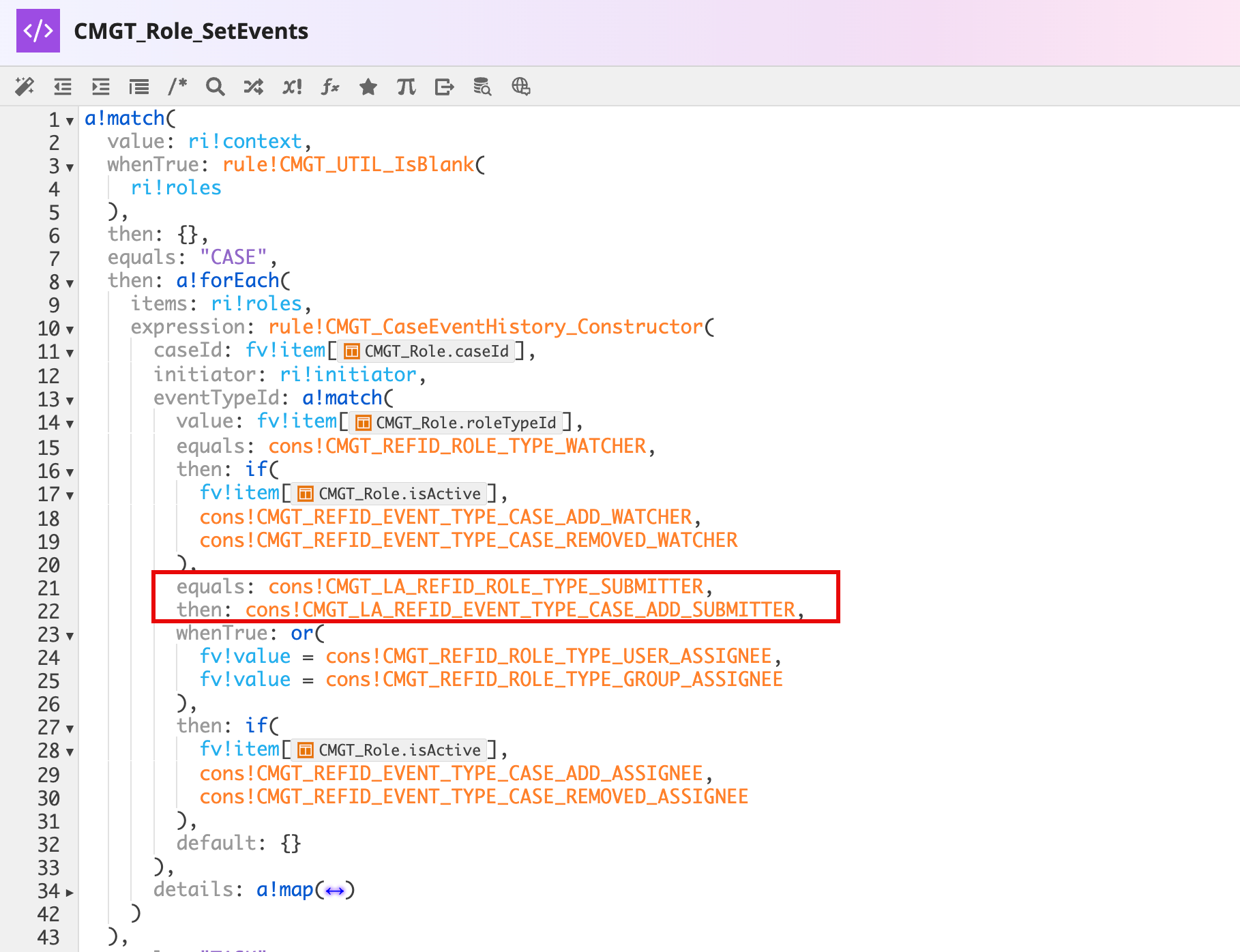Expand the collapsed a!map at line 34
This screenshot has height=952, width=1240.
[70, 892]
